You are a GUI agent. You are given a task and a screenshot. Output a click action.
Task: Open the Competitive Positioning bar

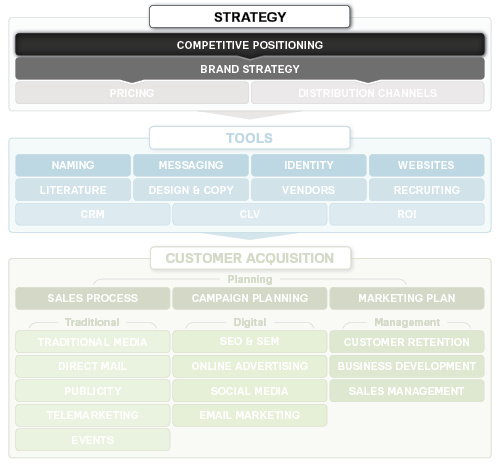click(250, 44)
